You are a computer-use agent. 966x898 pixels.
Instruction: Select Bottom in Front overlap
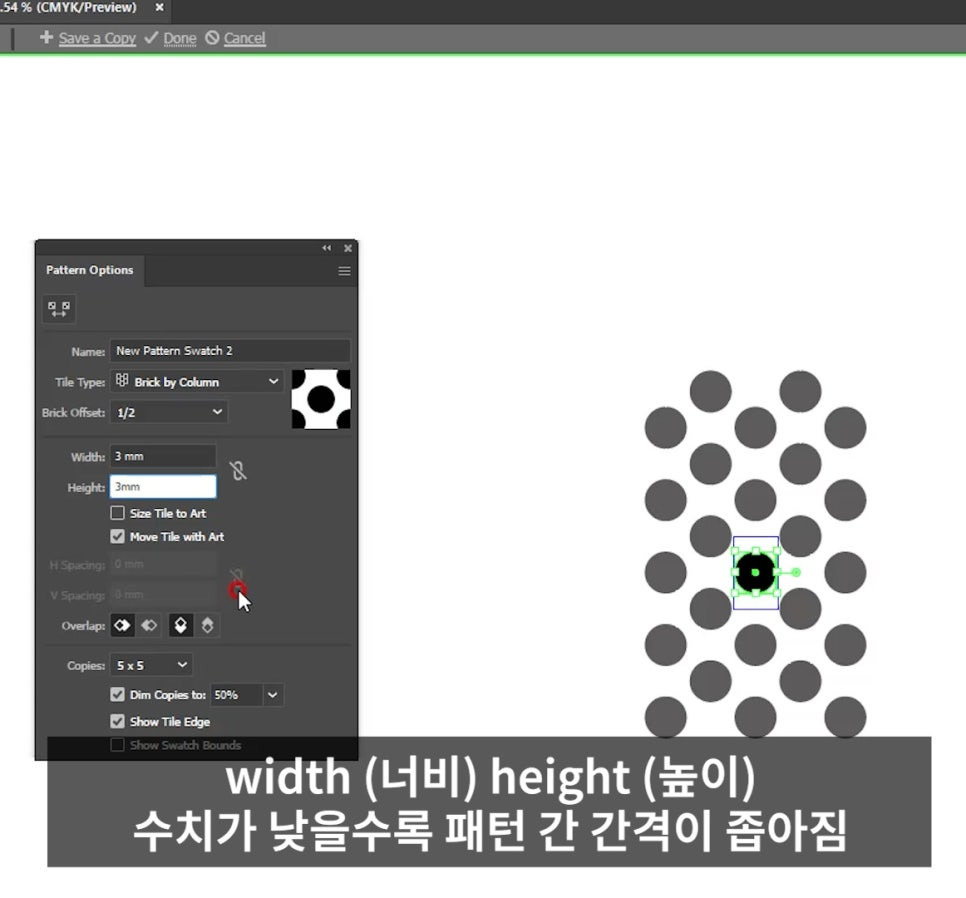[x=208, y=626]
